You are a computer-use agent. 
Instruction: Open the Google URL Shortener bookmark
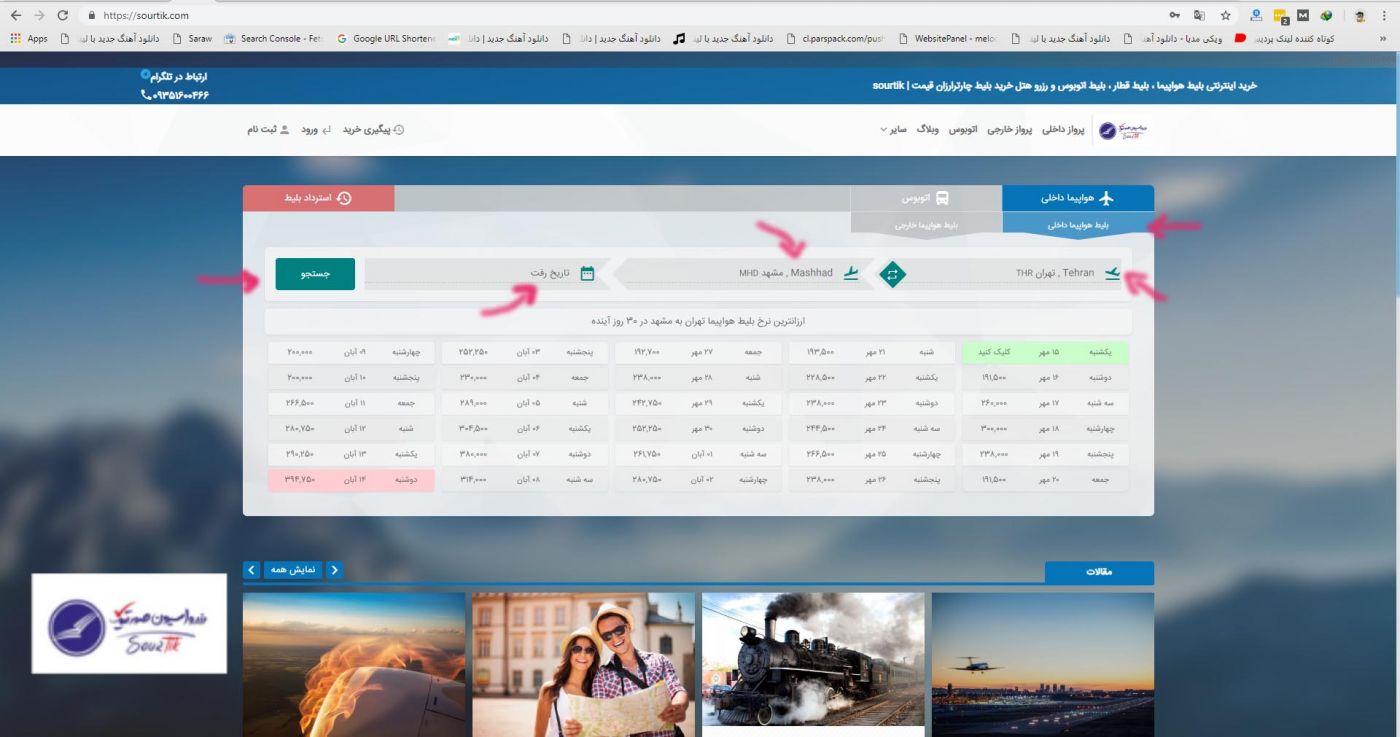pyautogui.click(x=387, y=39)
